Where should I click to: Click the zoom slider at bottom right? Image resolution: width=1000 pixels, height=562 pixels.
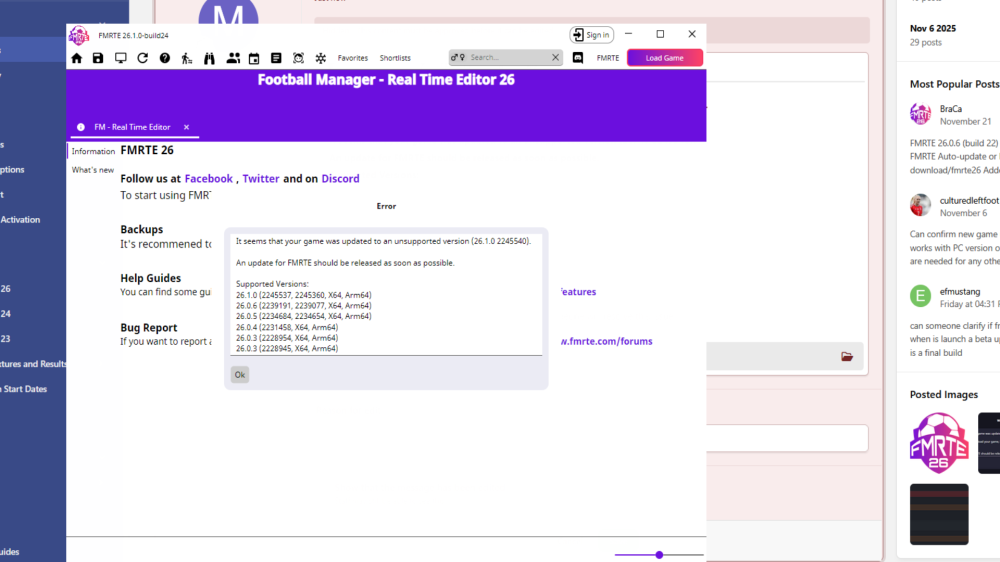point(659,554)
